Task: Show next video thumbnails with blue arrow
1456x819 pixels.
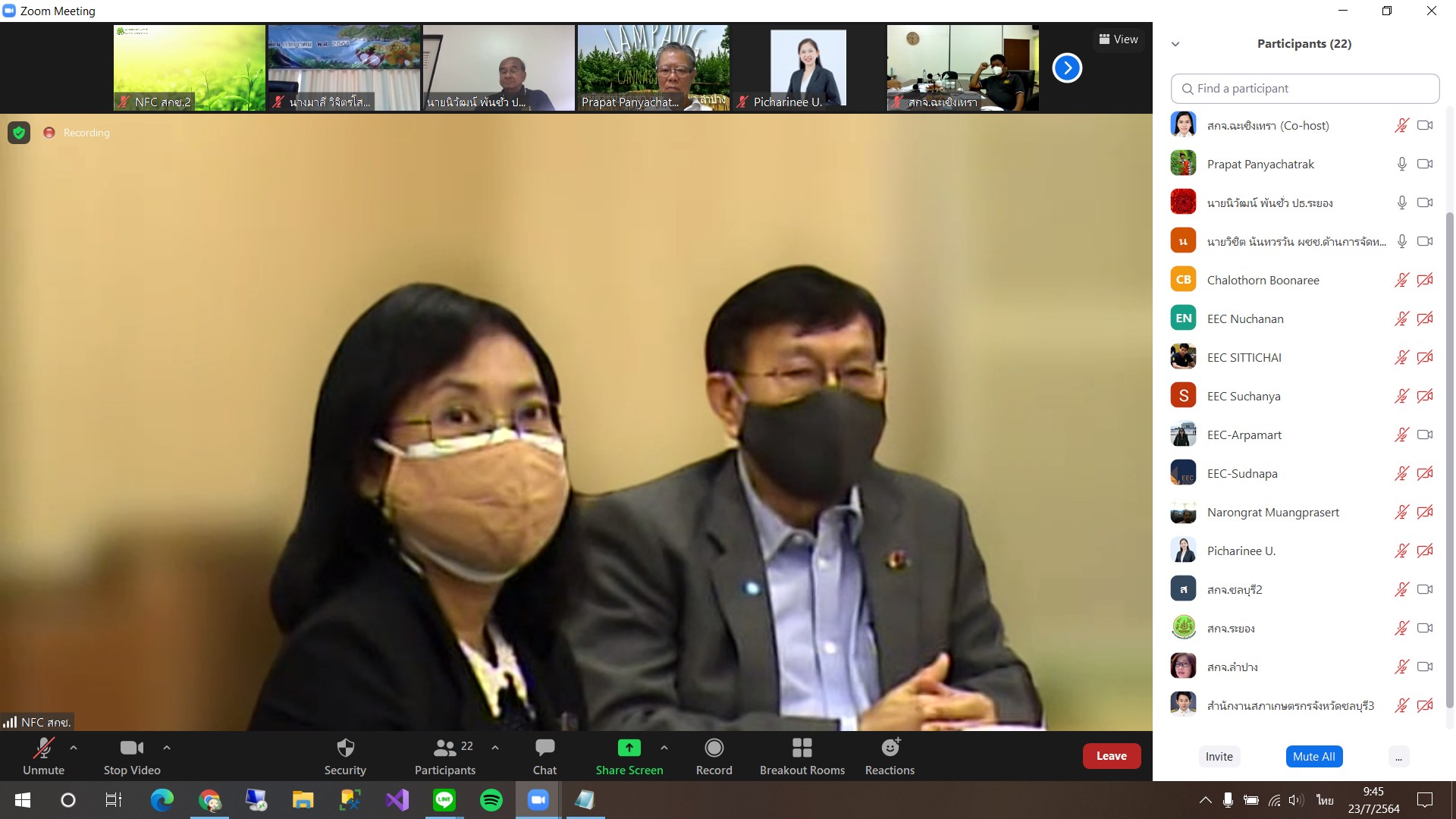Action: 1067,68
